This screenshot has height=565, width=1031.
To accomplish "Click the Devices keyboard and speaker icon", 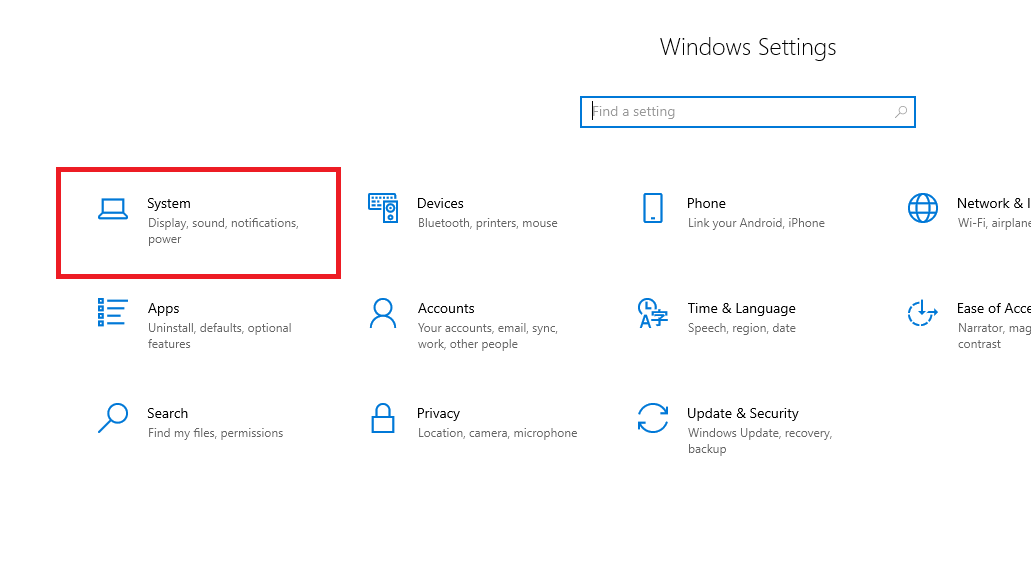I will (x=383, y=208).
